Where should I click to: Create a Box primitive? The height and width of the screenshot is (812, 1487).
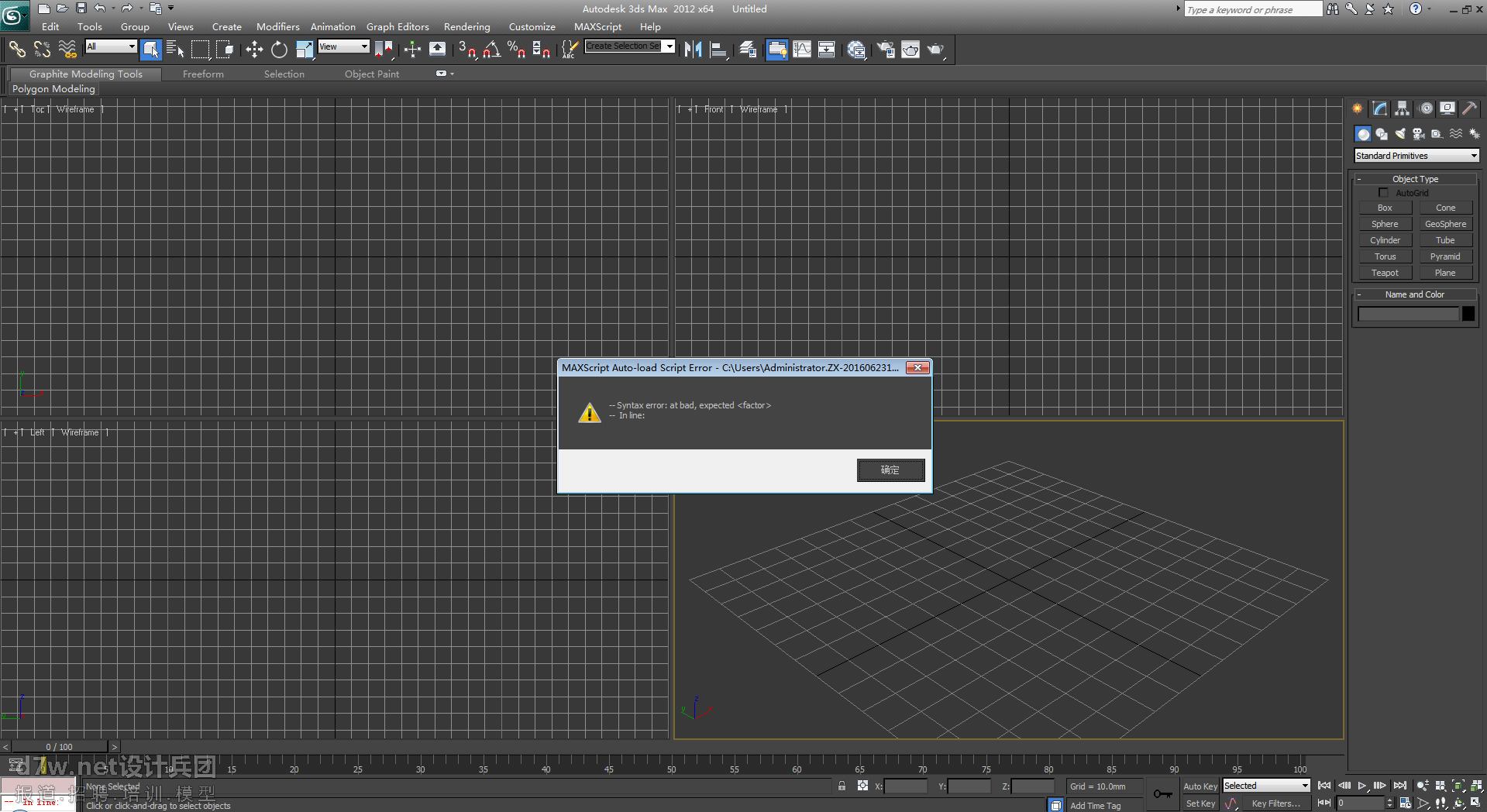1385,208
